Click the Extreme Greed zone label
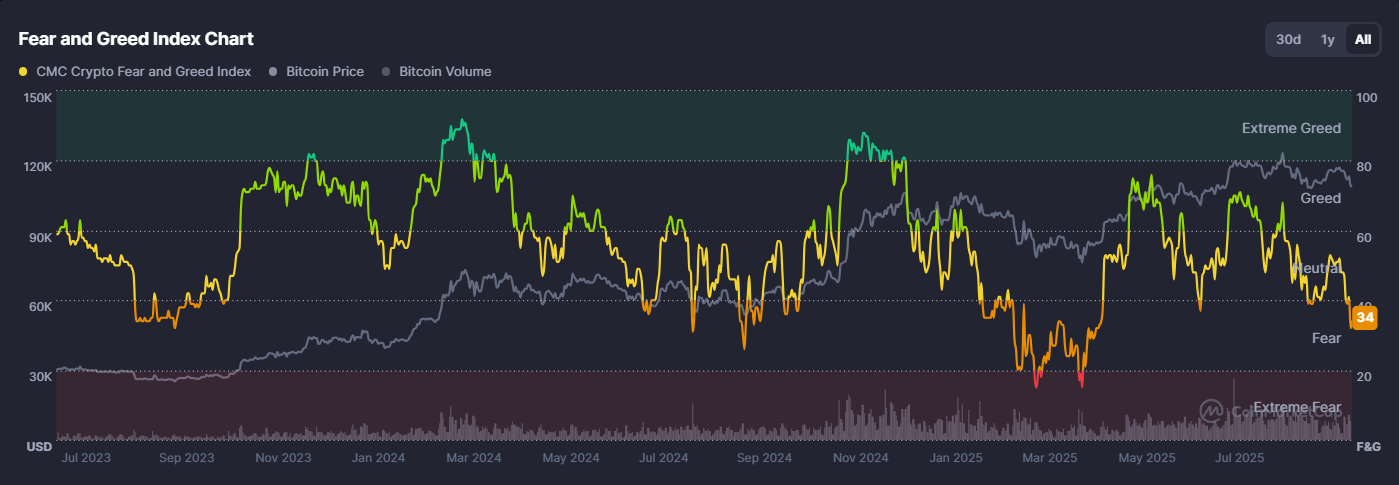 [1291, 129]
